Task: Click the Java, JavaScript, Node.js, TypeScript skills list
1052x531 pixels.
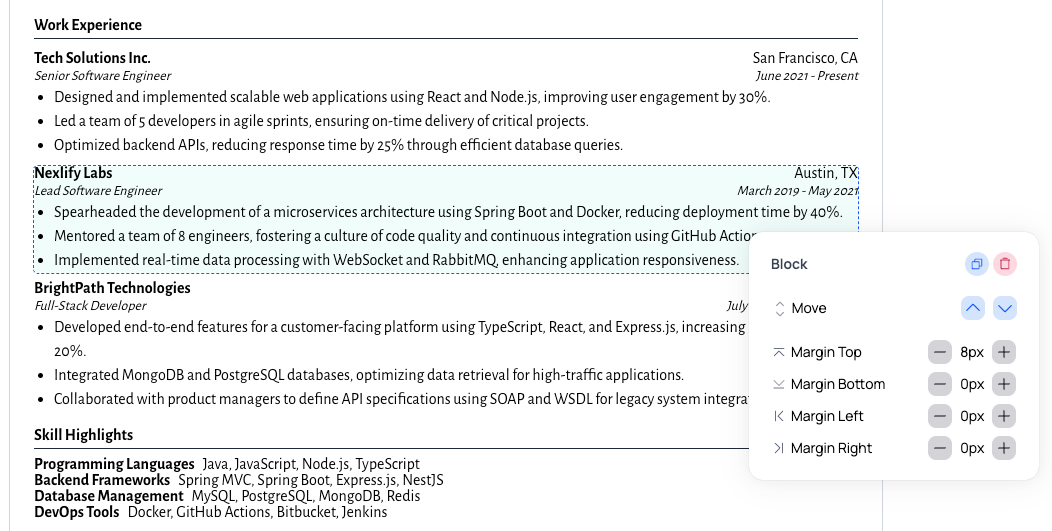Action: click(x=311, y=464)
